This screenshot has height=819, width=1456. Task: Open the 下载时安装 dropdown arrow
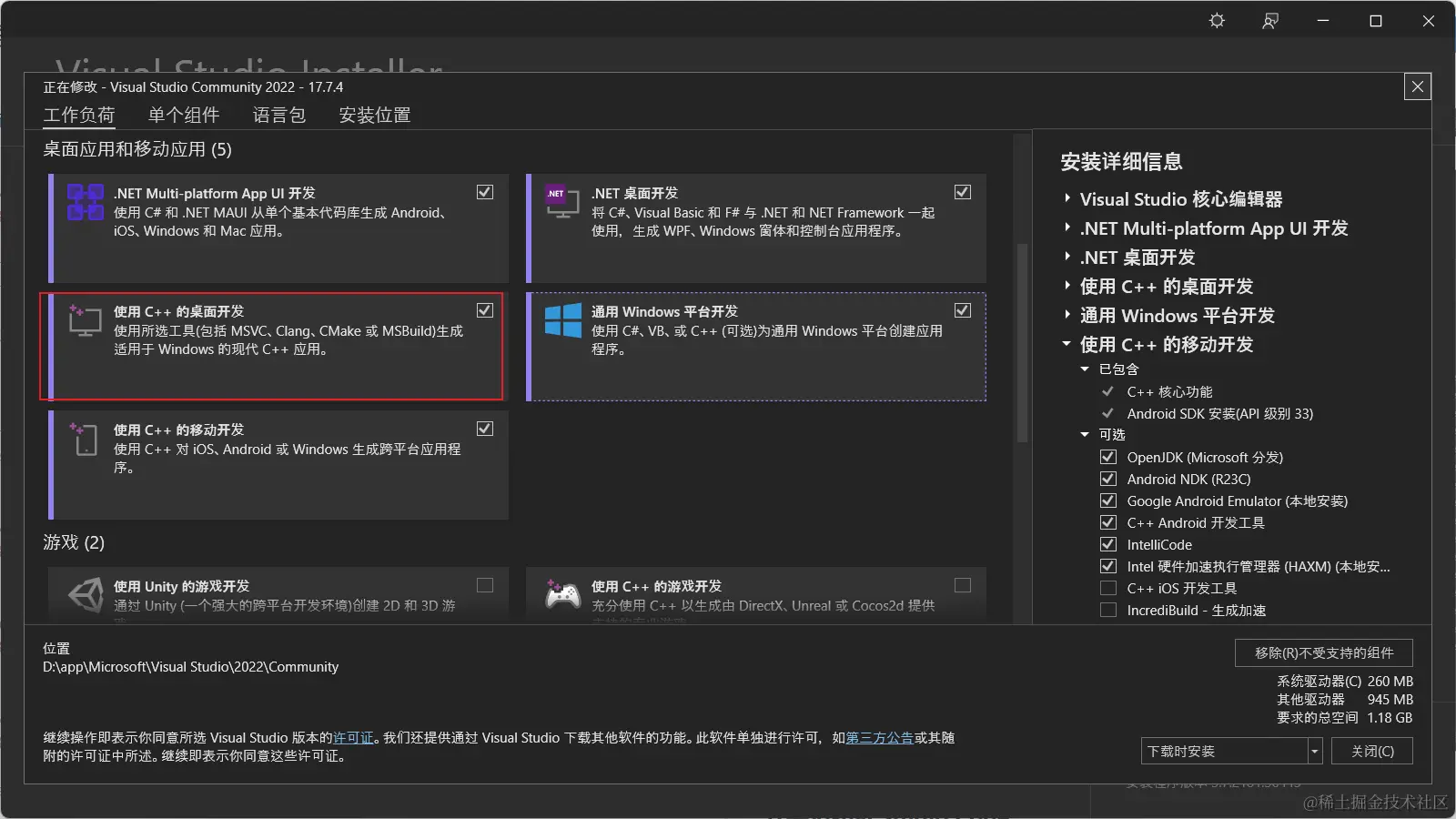tap(1315, 751)
